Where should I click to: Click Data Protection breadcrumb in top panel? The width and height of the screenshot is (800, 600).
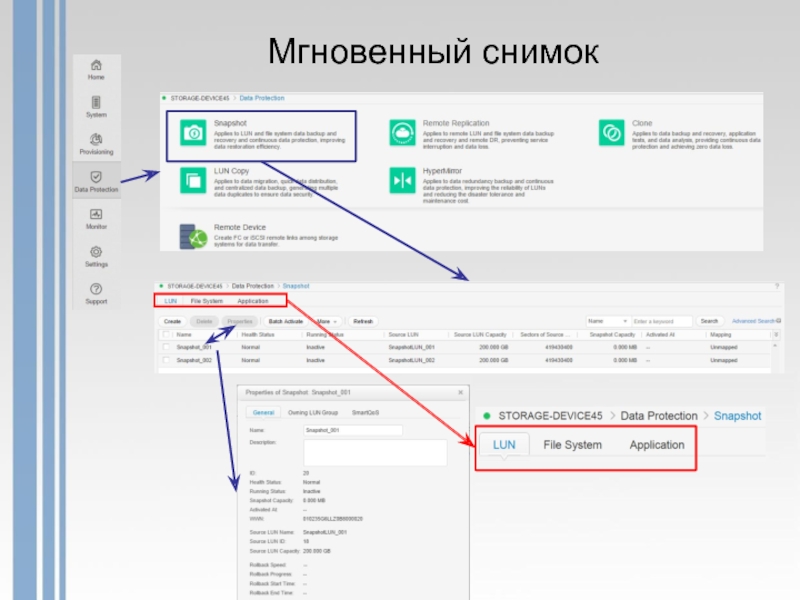coord(262,98)
